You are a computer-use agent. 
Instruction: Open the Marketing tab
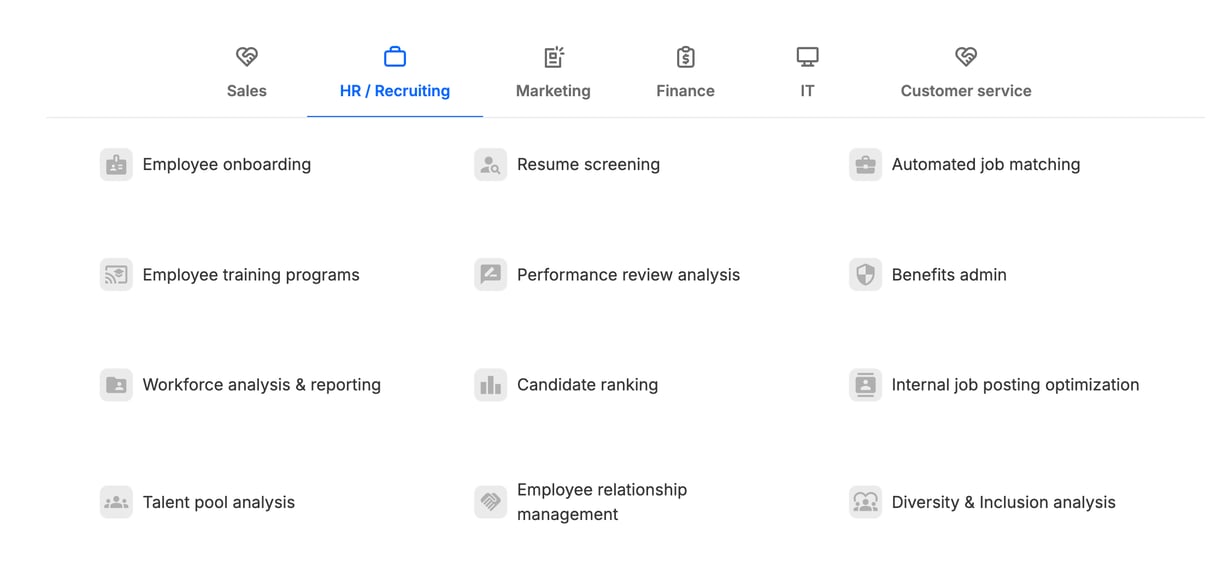pyautogui.click(x=553, y=73)
